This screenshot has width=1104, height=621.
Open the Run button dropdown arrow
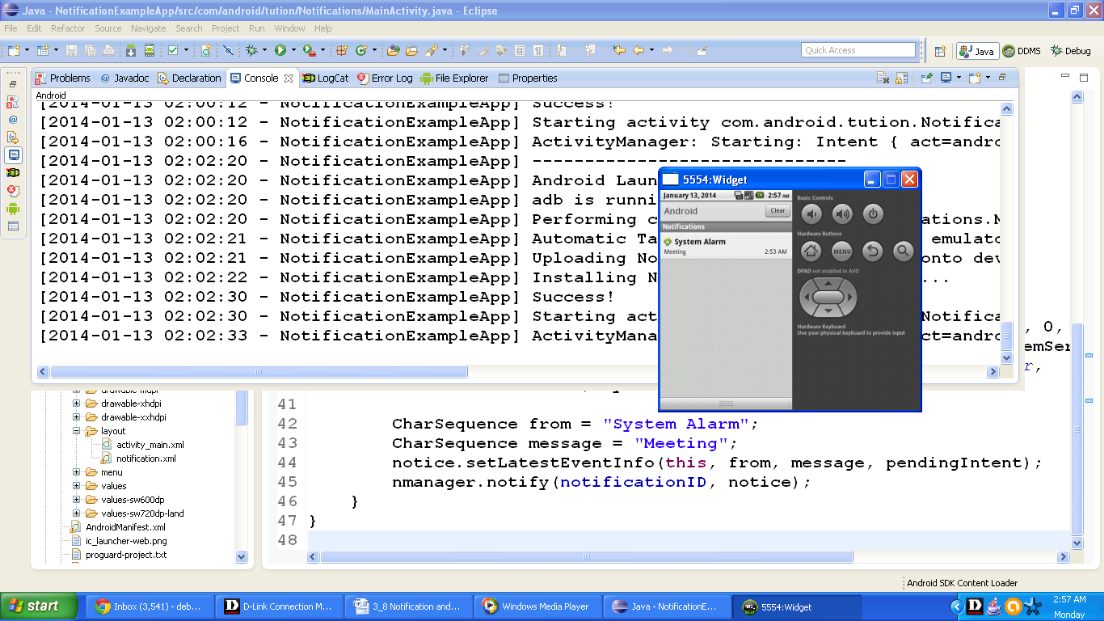click(x=292, y=50)
